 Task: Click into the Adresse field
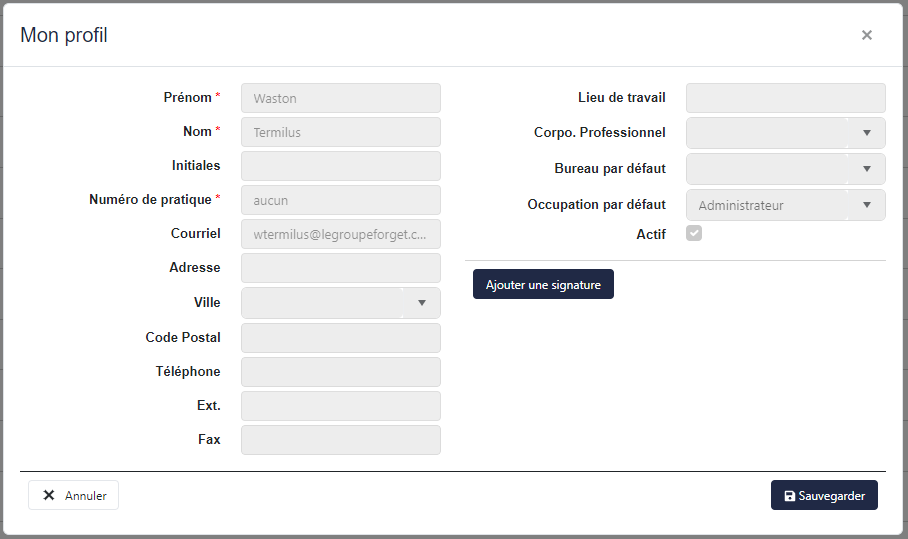pyautogui.click(x=340, y=268)
